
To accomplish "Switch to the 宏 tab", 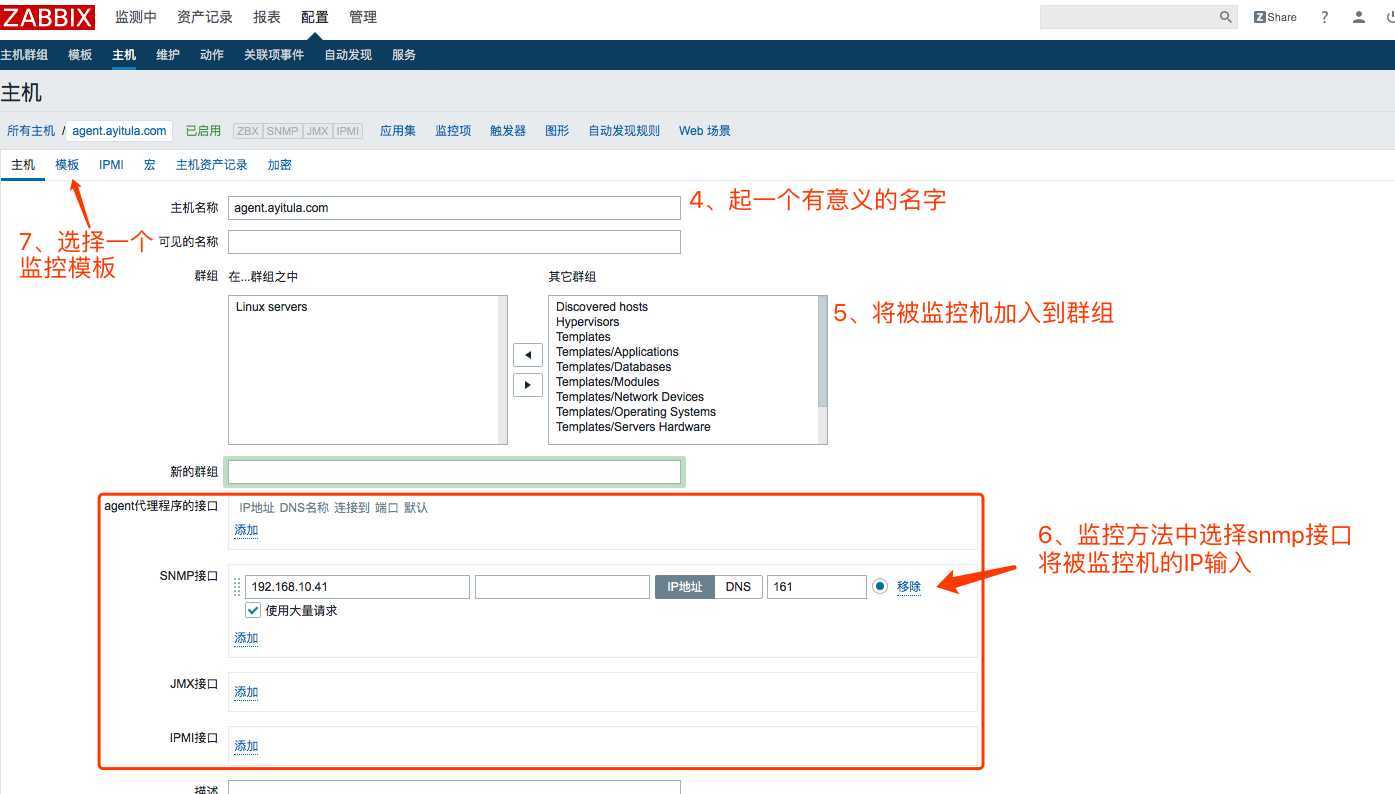I will click(150, 165).
